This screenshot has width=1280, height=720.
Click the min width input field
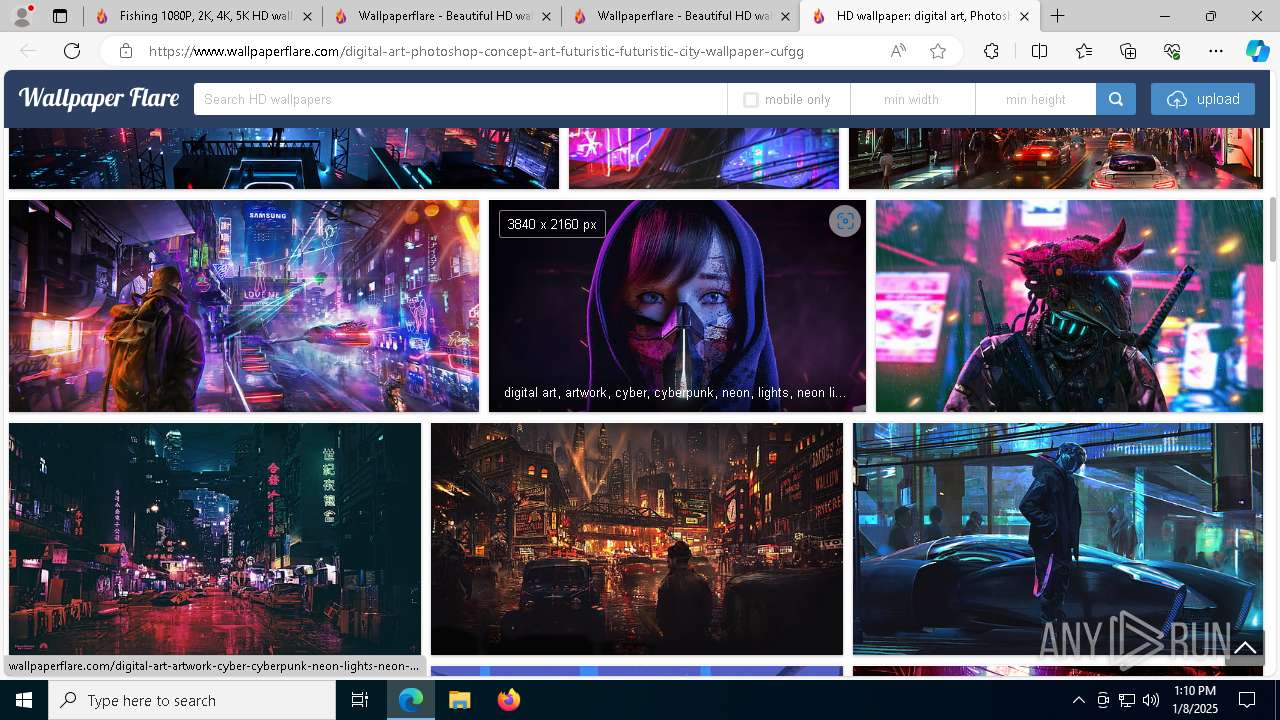tap(912, 99)
